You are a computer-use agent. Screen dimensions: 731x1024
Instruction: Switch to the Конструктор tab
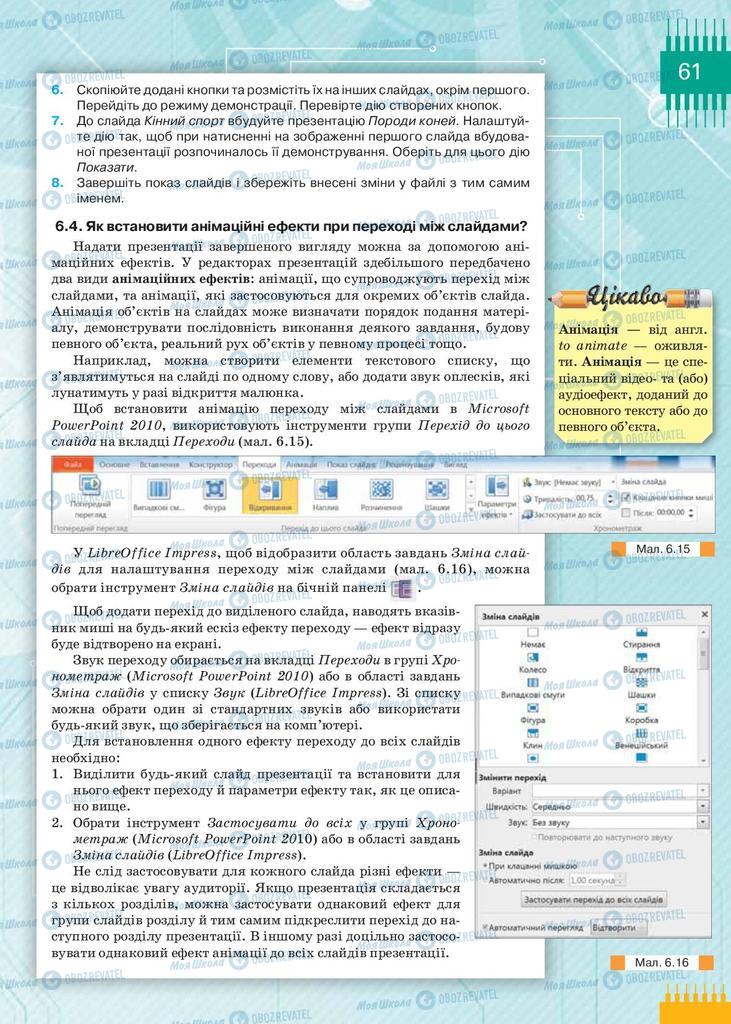tap(210, 464)
